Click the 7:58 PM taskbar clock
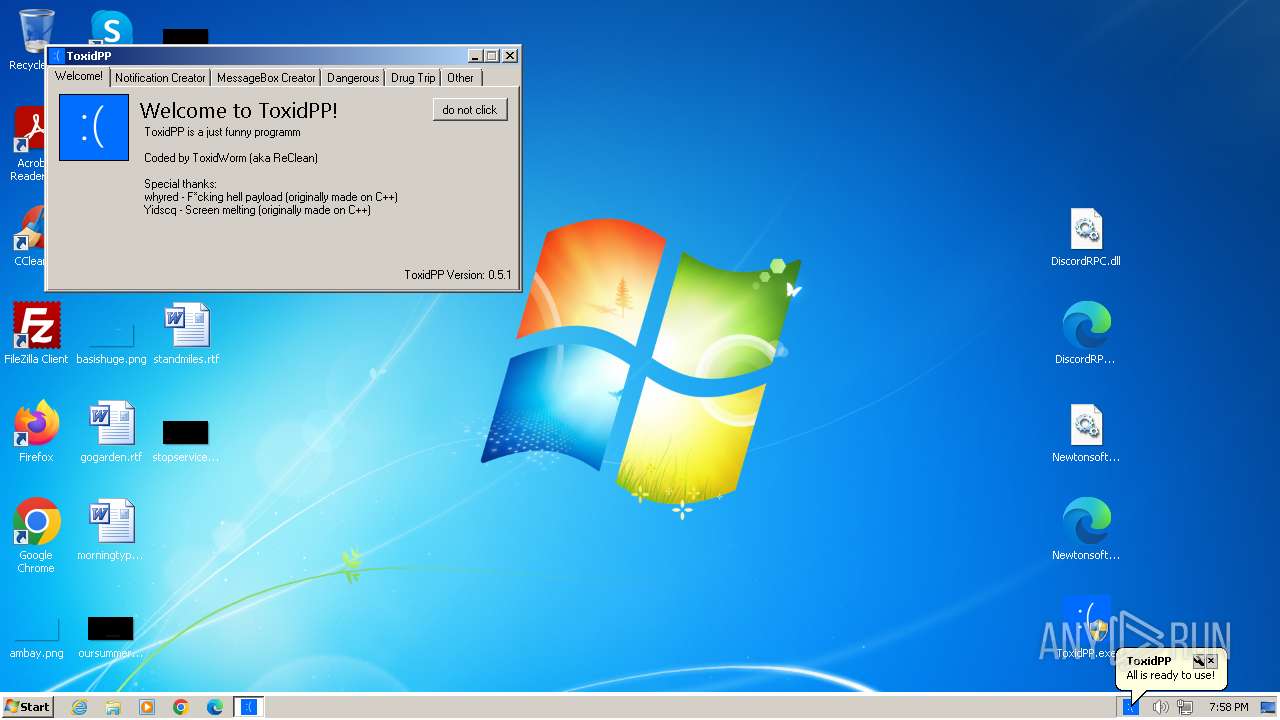 1228,707
